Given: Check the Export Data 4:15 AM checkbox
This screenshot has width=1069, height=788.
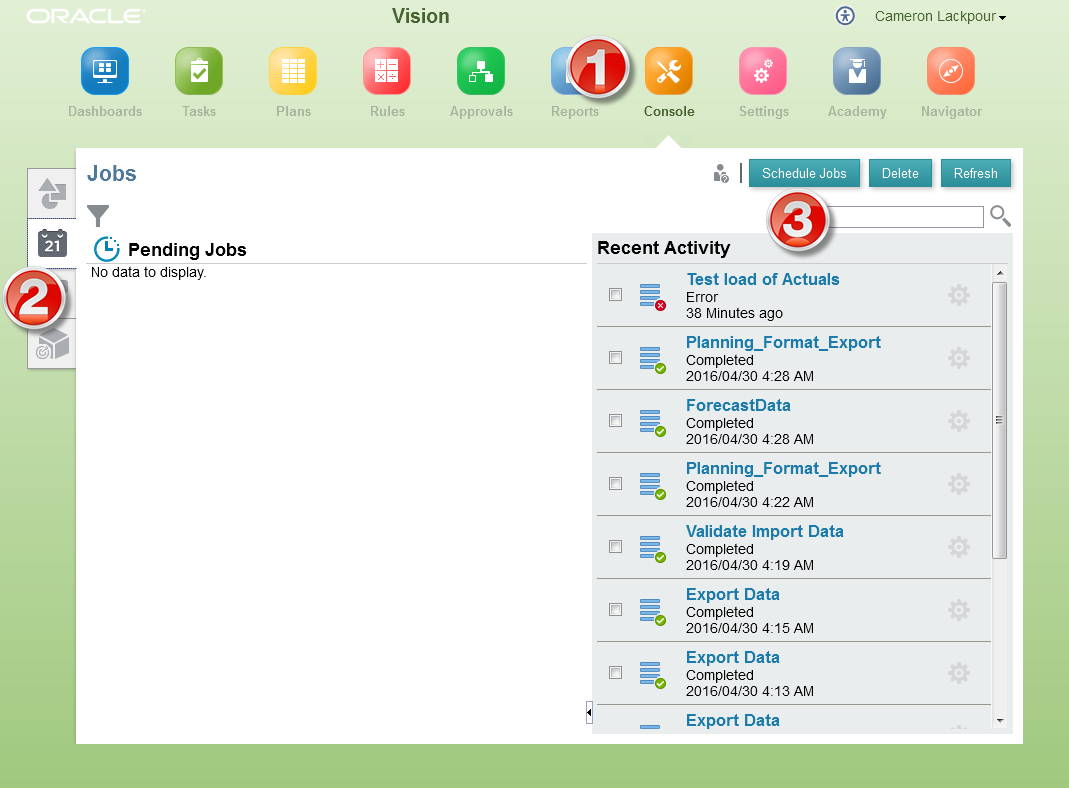Looking at the screenshot, I should (616, 609).
